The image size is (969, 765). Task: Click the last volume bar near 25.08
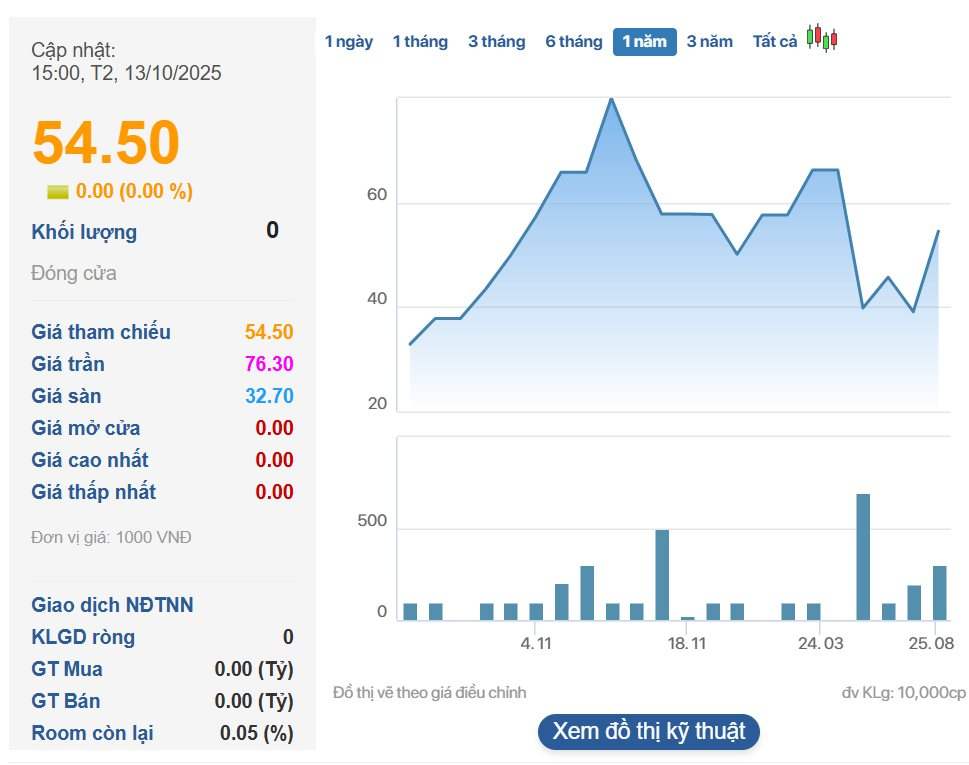(x=939, y=593)
